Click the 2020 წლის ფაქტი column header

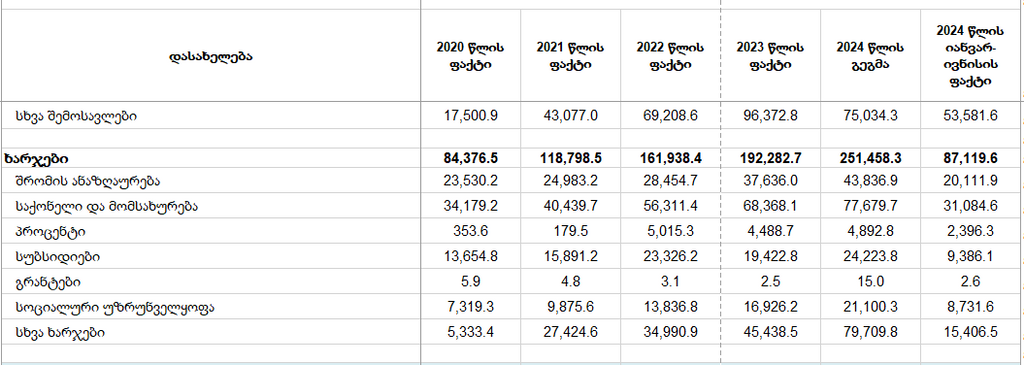click(470, 56)
